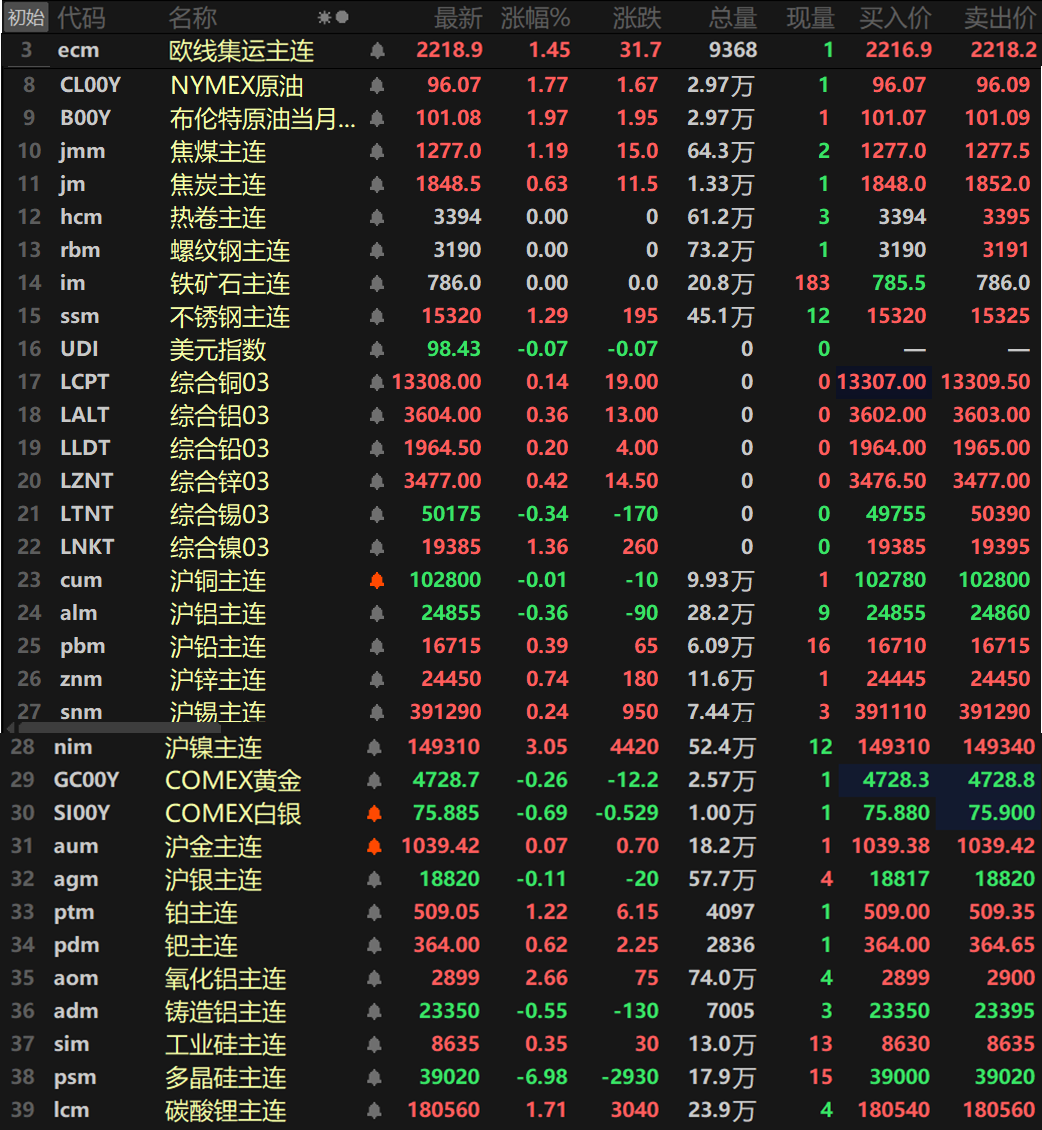This screenshot has width=1042, height=1130.
Task: Toggle the alert bell for COMEX黄金
Action: coord(374,780)
